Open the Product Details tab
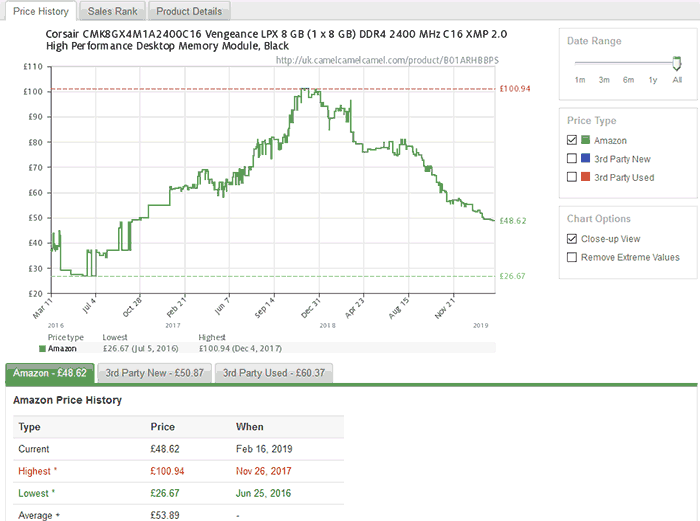Image resolution: width=700 pixels, height=521 pixels. (x=189, y=11)
